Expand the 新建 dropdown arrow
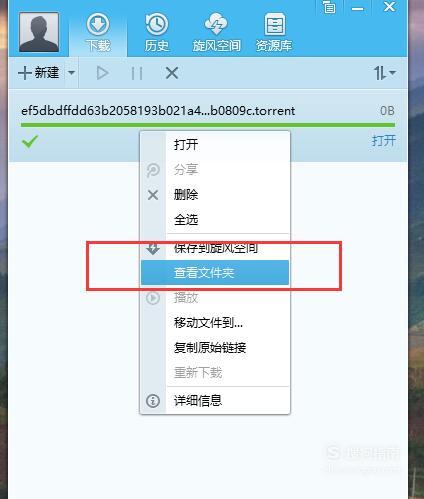 71,72
